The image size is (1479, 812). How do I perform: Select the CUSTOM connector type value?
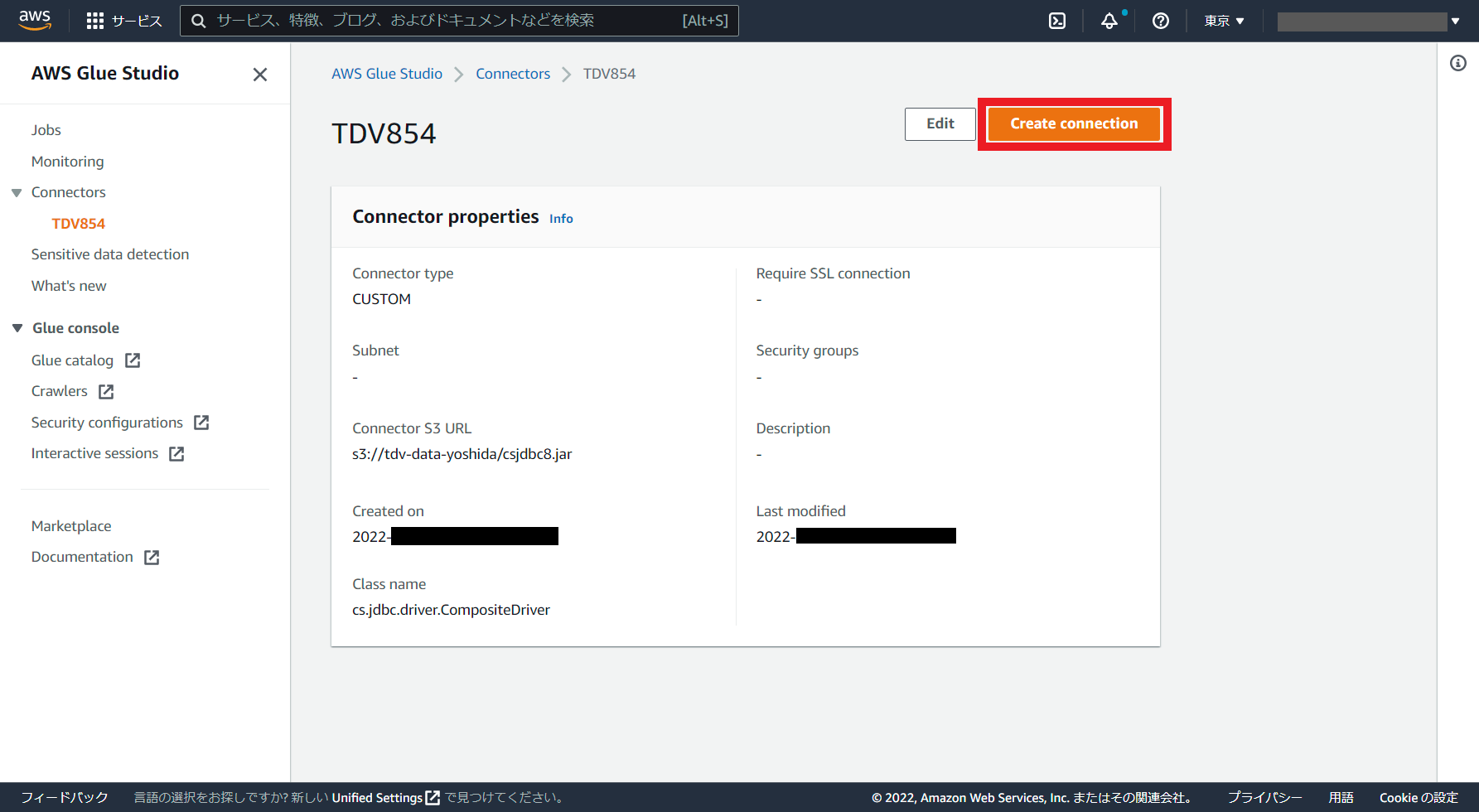381,299
